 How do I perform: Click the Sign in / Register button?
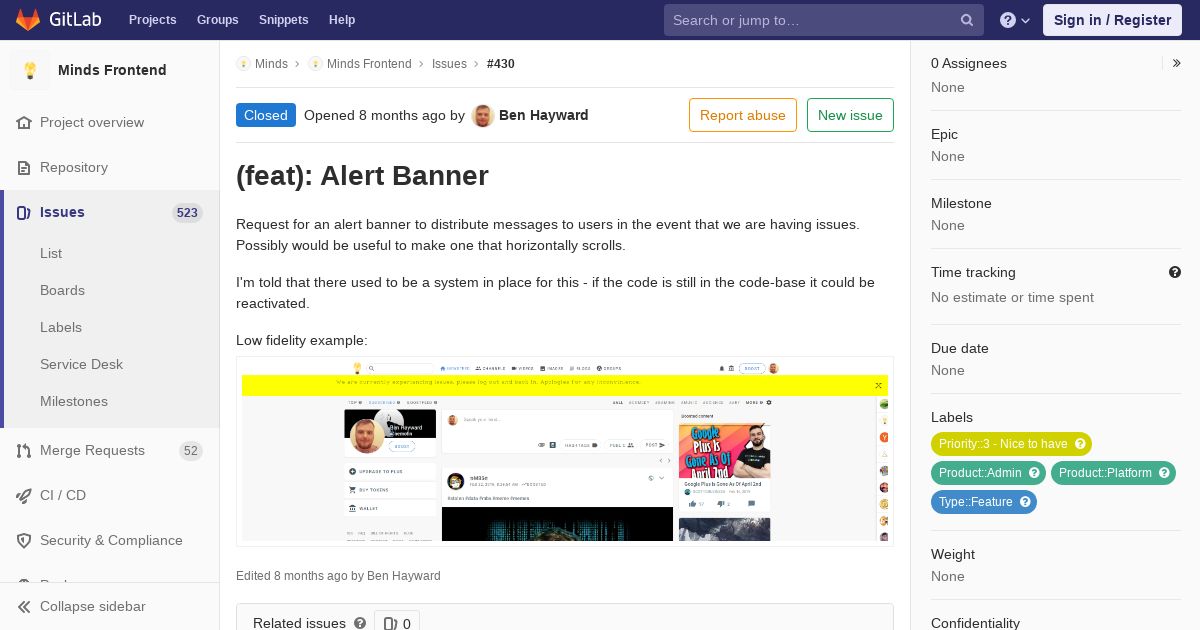point(1112,20)
